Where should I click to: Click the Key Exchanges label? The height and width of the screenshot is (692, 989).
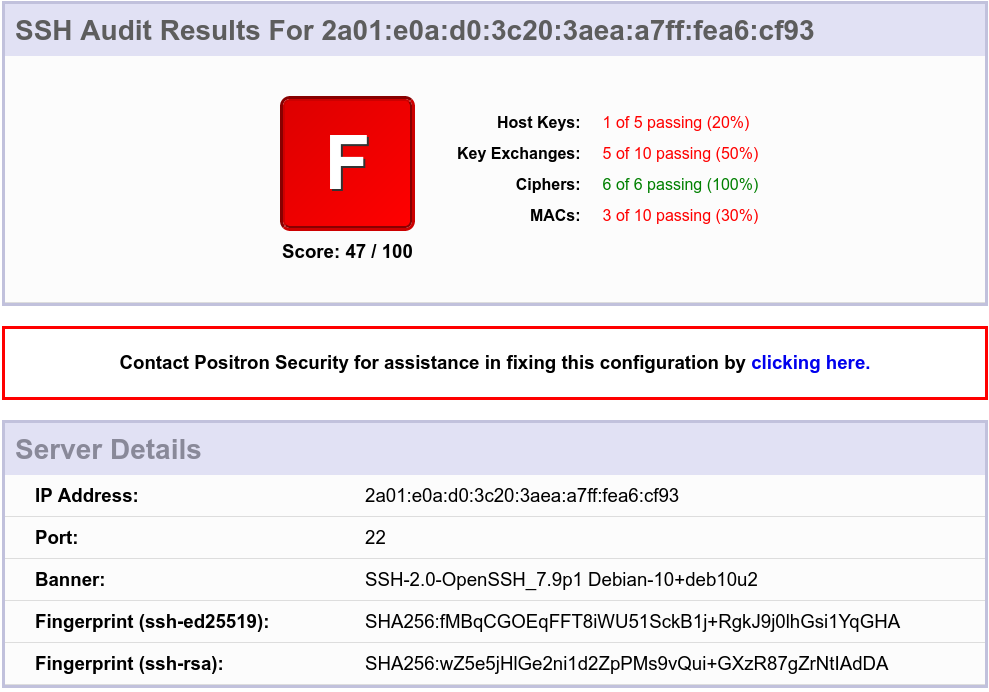[518, 154]
